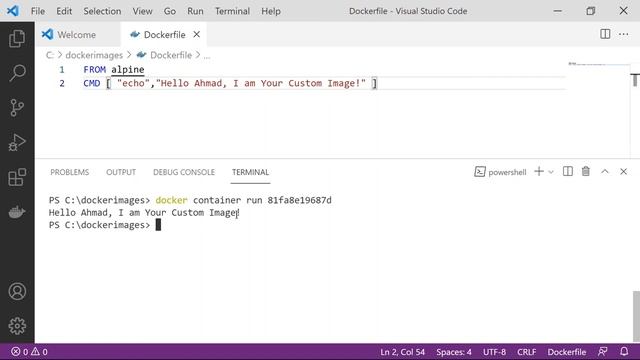Click the errors count in status bar
Image resolution: width=640 pixels, height=360 pixels.
click(20, 351)
